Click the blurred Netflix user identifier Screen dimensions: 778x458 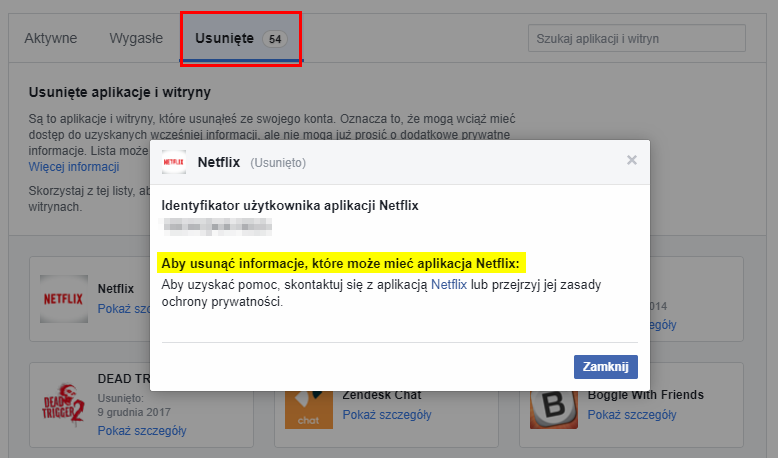click(x=216, y=227)
